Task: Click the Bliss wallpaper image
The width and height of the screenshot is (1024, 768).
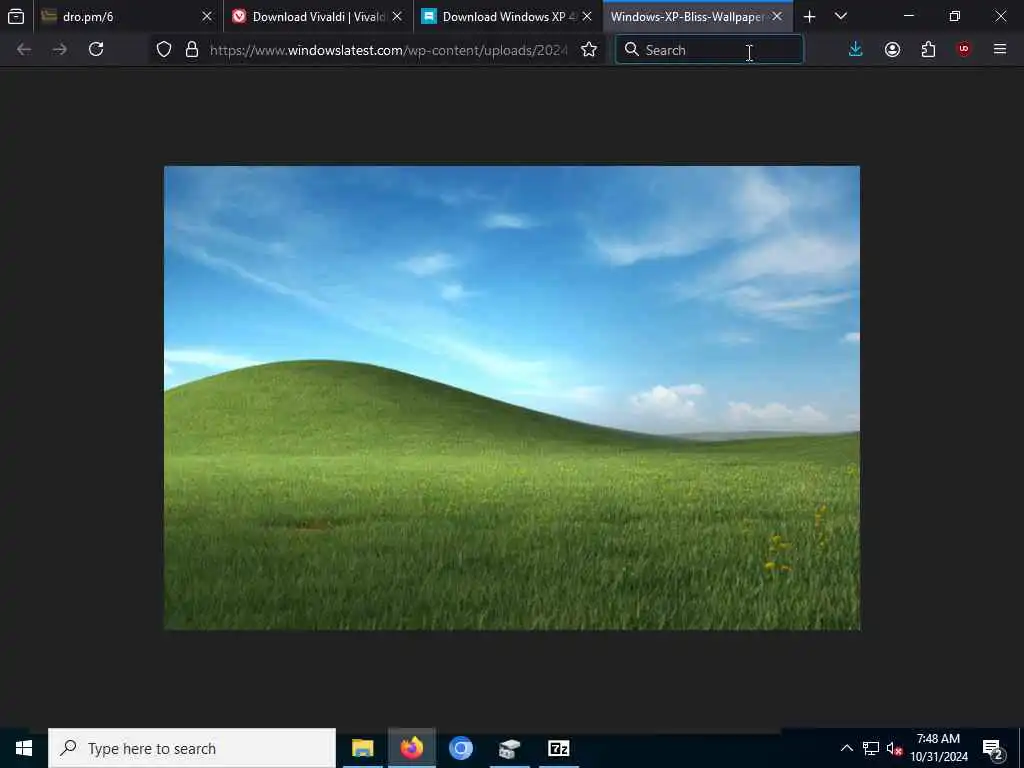Action: 512,398
